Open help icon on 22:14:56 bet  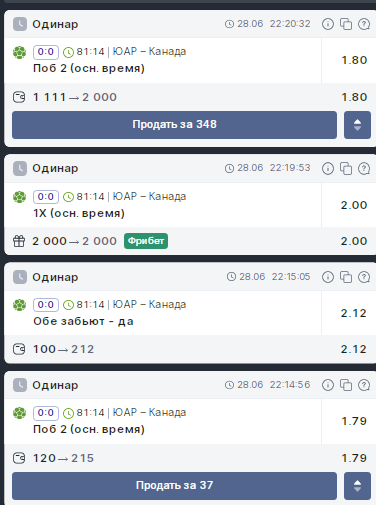[364, 385]
